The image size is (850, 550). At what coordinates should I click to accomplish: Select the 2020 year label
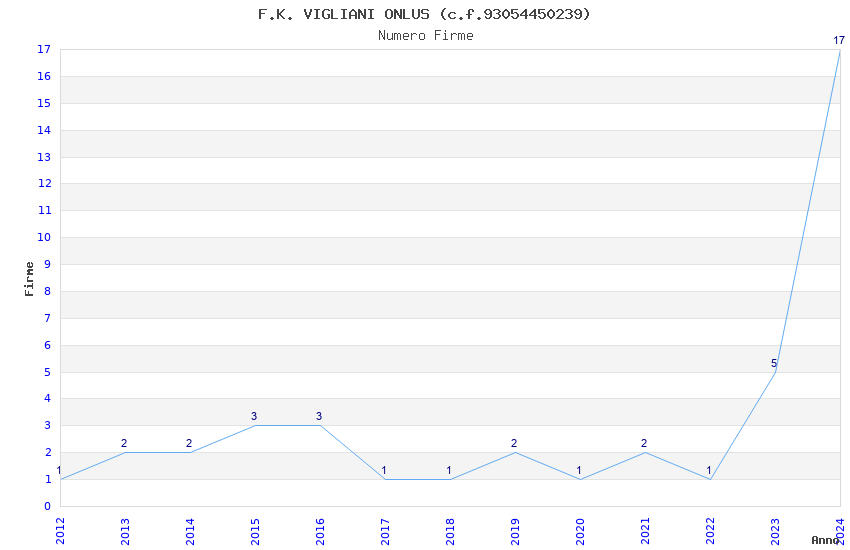581,531
